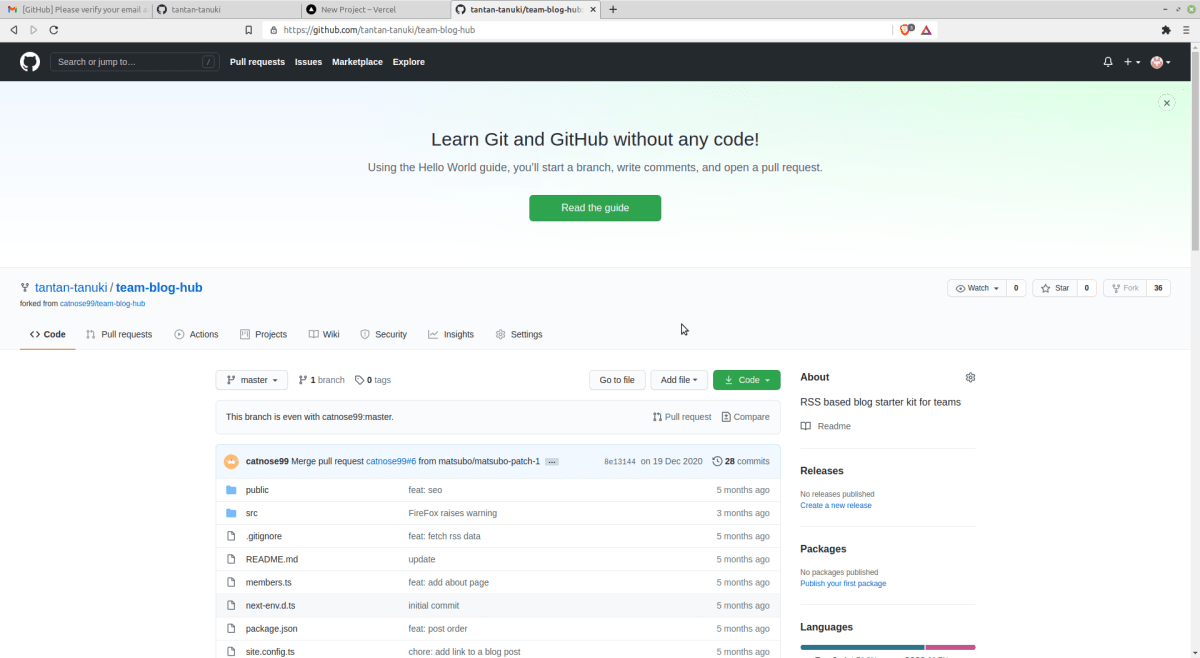Open the notifications bell
Image resolution: width=1200 pixels, height=658 pixels.
point(1108,62)
